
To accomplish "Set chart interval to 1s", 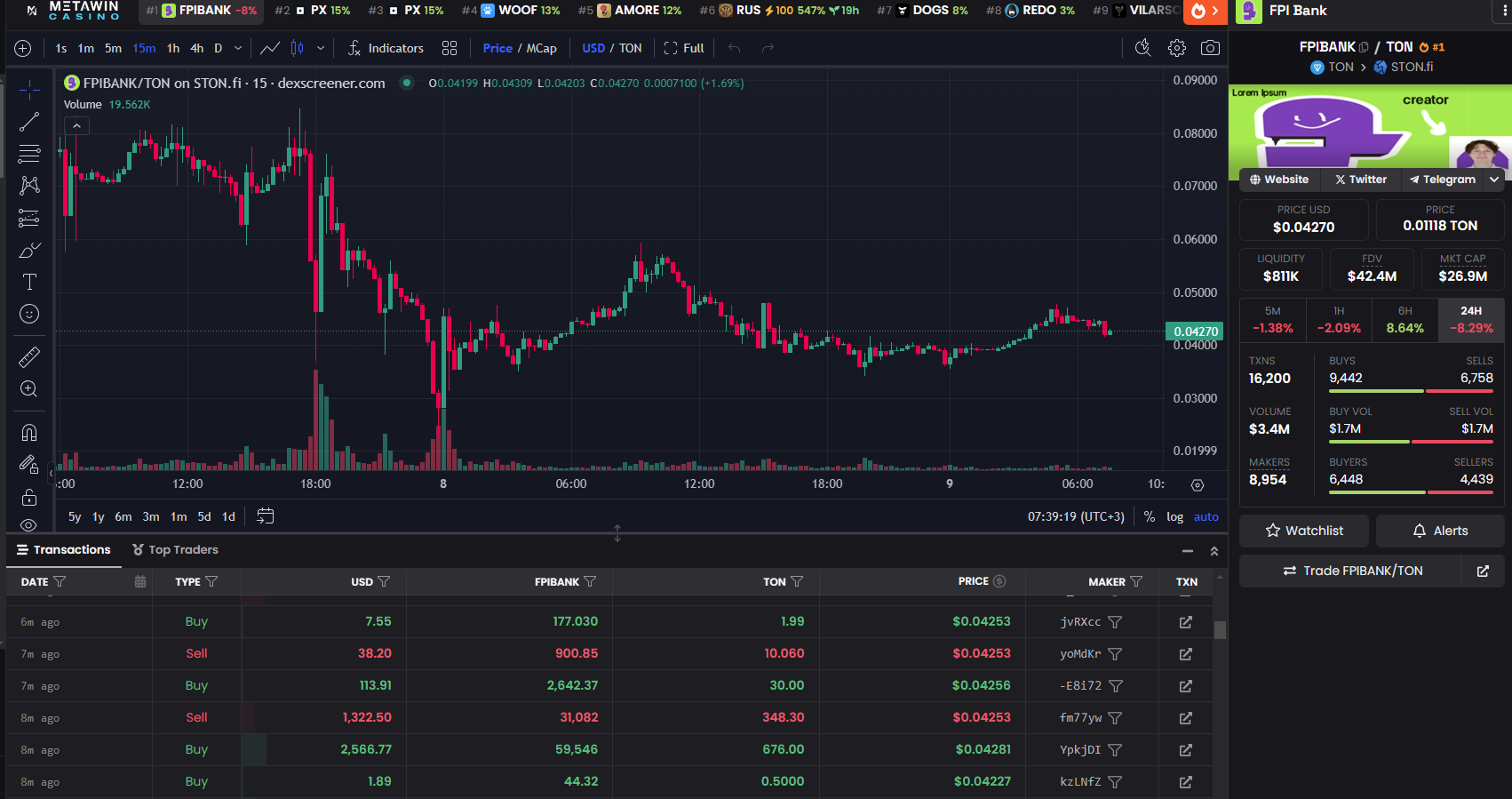I will coord(61,48).
